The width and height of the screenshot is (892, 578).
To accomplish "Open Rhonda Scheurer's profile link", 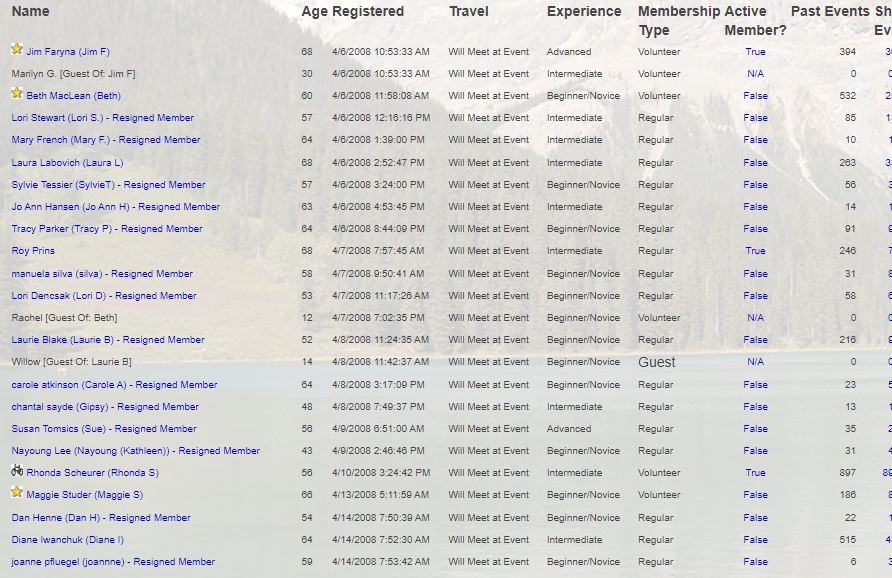I will pyautogui.click(x=92, y=473).
